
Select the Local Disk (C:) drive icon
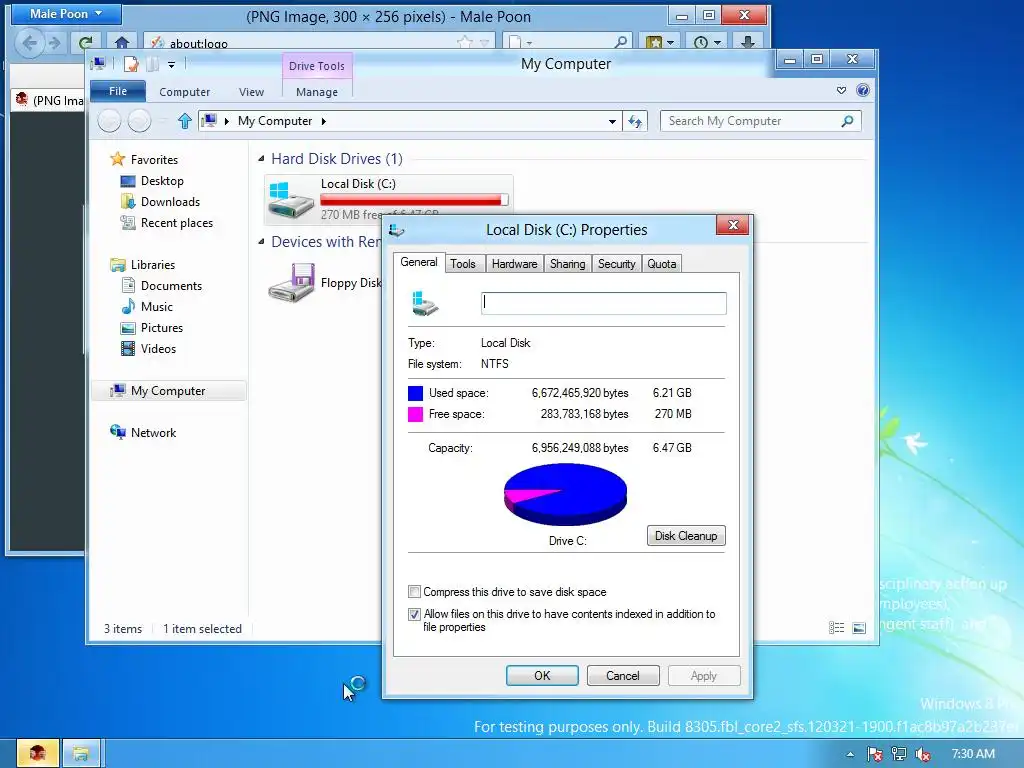click(x=291, y=199)
